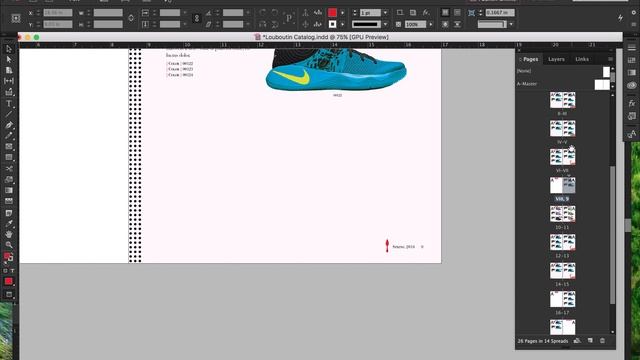Screen dimensions: 640x360
Task: Select the Hand tool
Action: [x=9, y=234]
